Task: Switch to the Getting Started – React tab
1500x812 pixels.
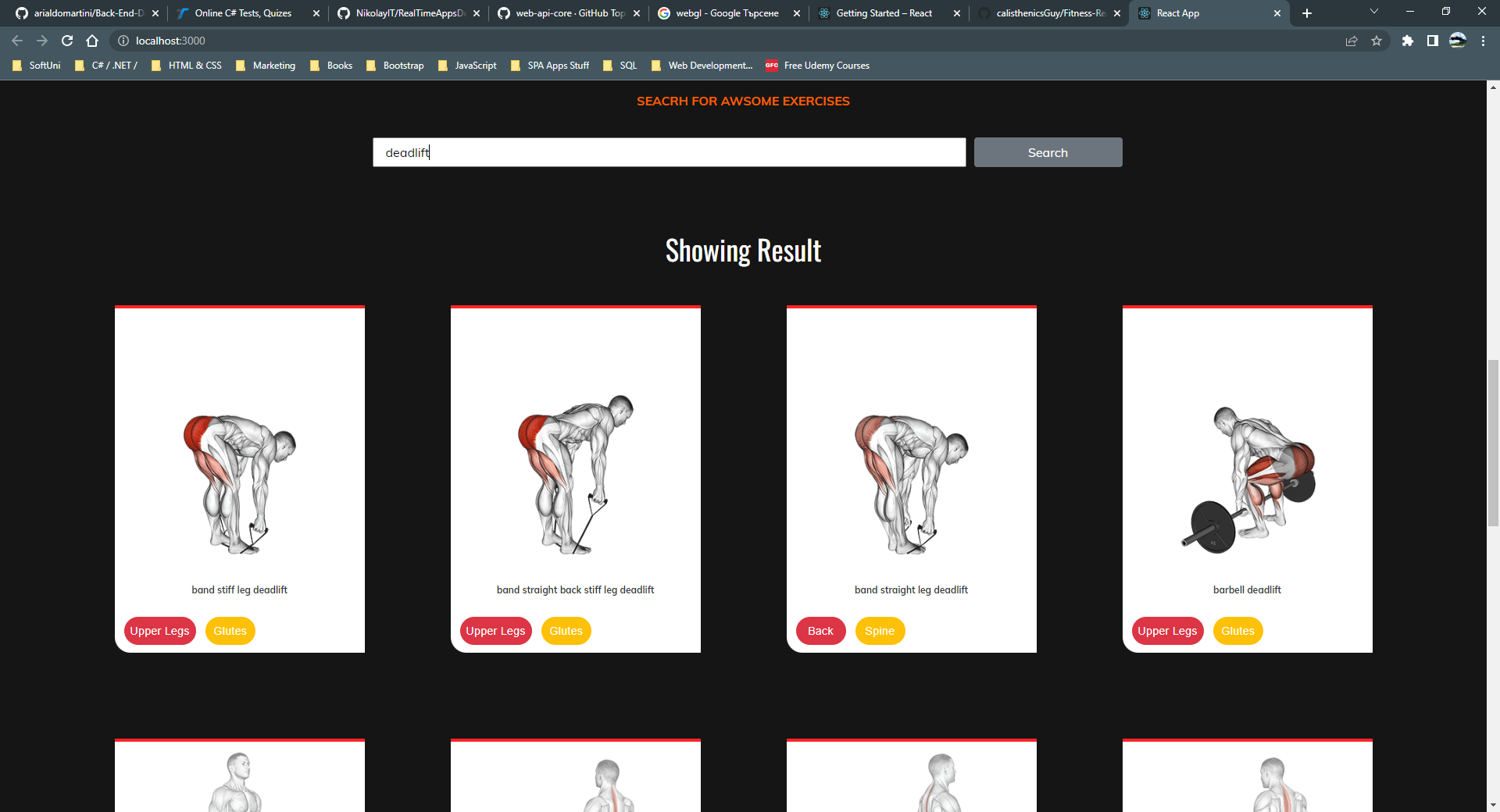Action: click(884, 13)
